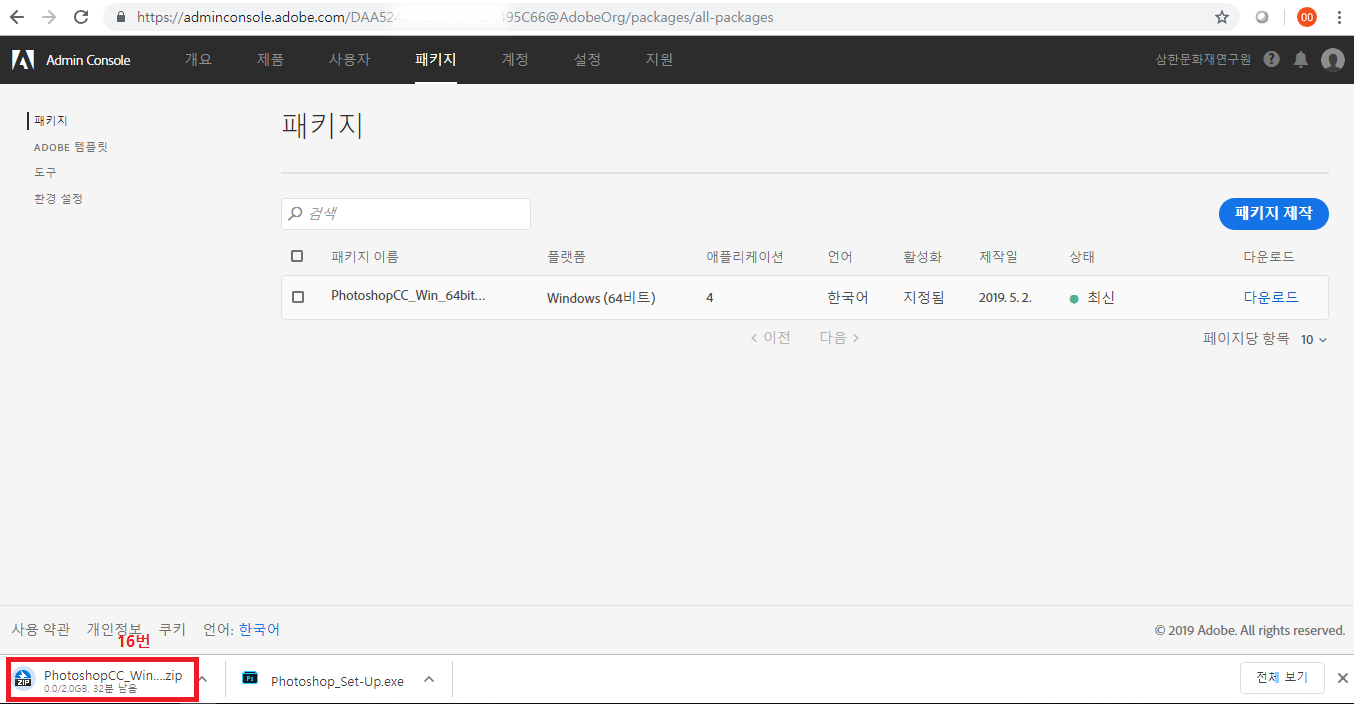
Task: Open the 개인정보 footer link
Action: pos(114,629)
